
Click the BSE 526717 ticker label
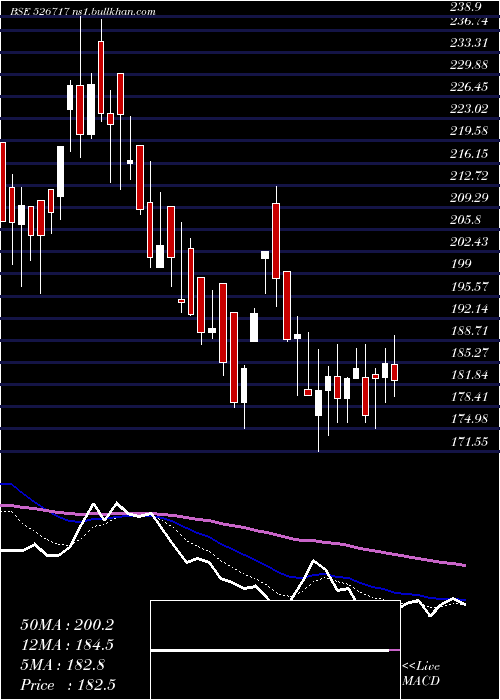pos(40,12)
